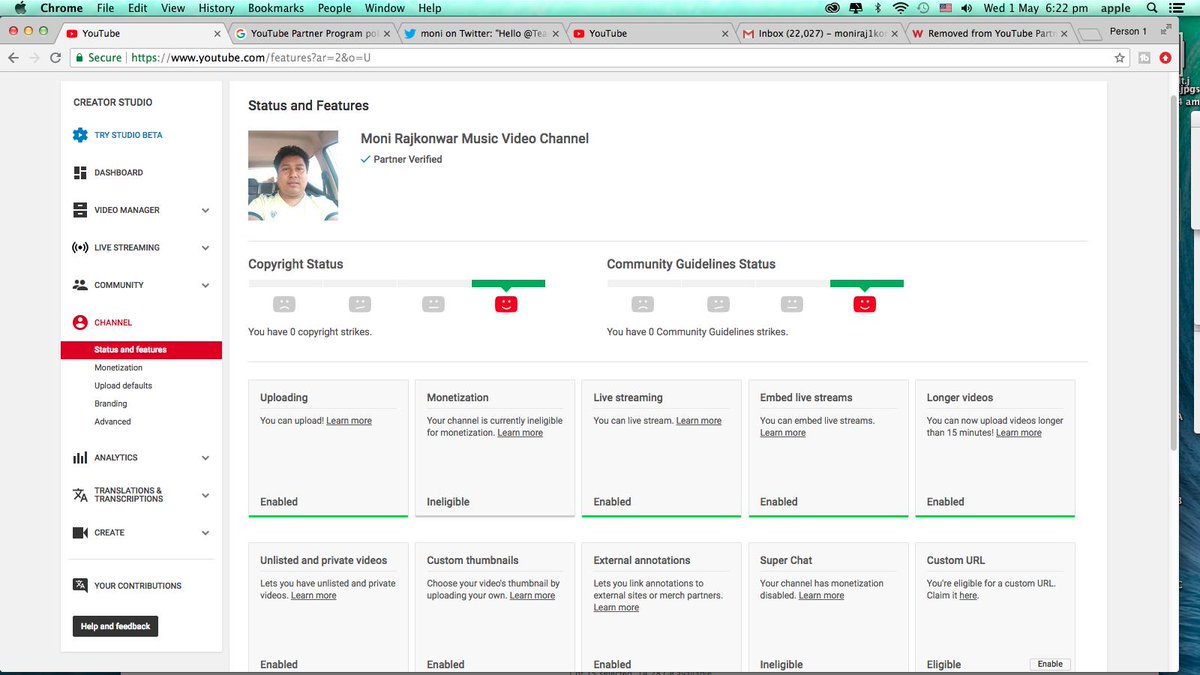The height and width of the screenshot is (675, 1200).
Task: Switch to Removed from YouTube Partner tab
Action: pos(990,33)
